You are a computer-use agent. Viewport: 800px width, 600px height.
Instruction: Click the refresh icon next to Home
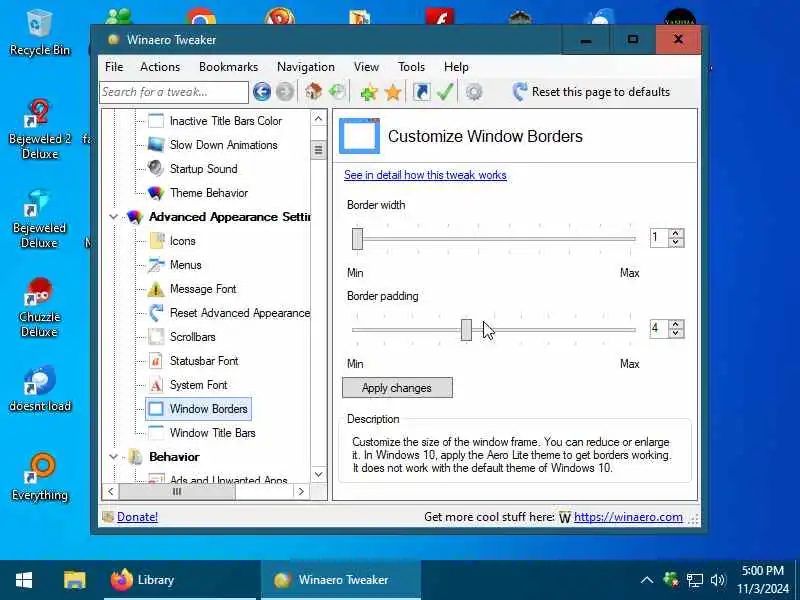tap(337, 92)
